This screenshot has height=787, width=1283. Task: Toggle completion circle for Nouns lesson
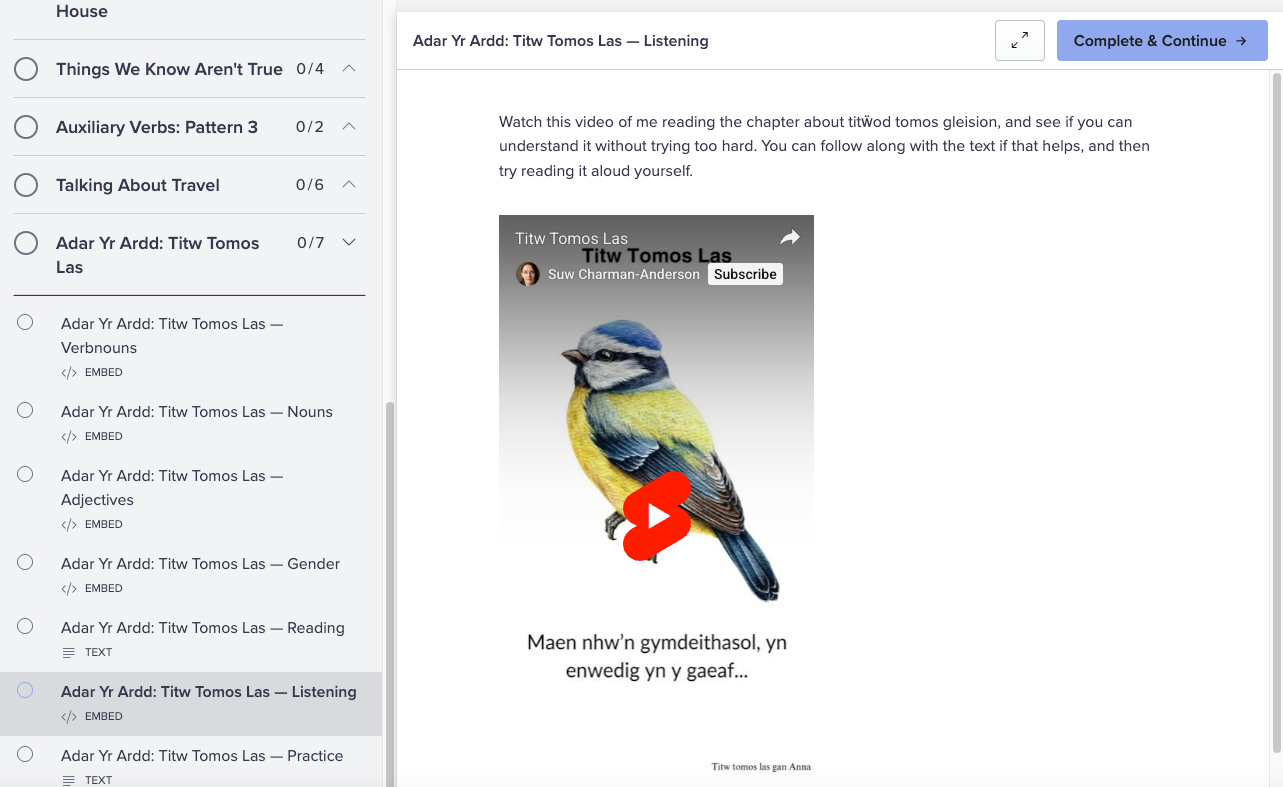click(x=25, y=410)
